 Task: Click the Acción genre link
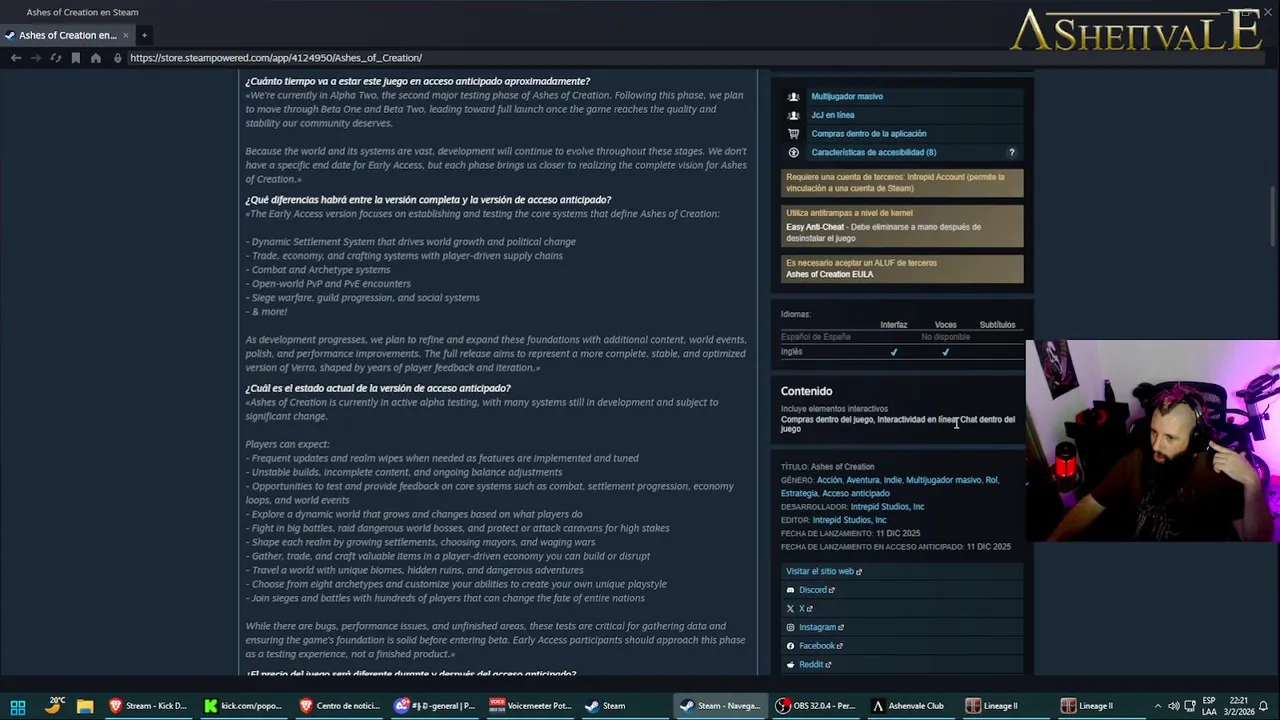829,480
